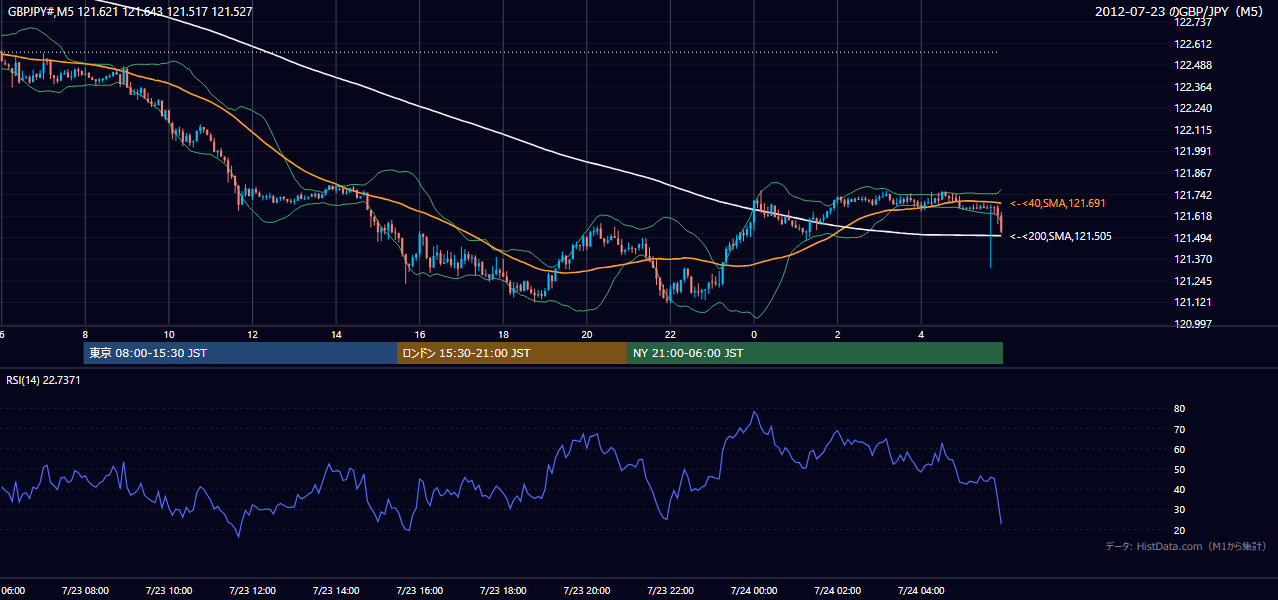
Task: Click hour label 8 under price chart
Action: tap(85, 335)
